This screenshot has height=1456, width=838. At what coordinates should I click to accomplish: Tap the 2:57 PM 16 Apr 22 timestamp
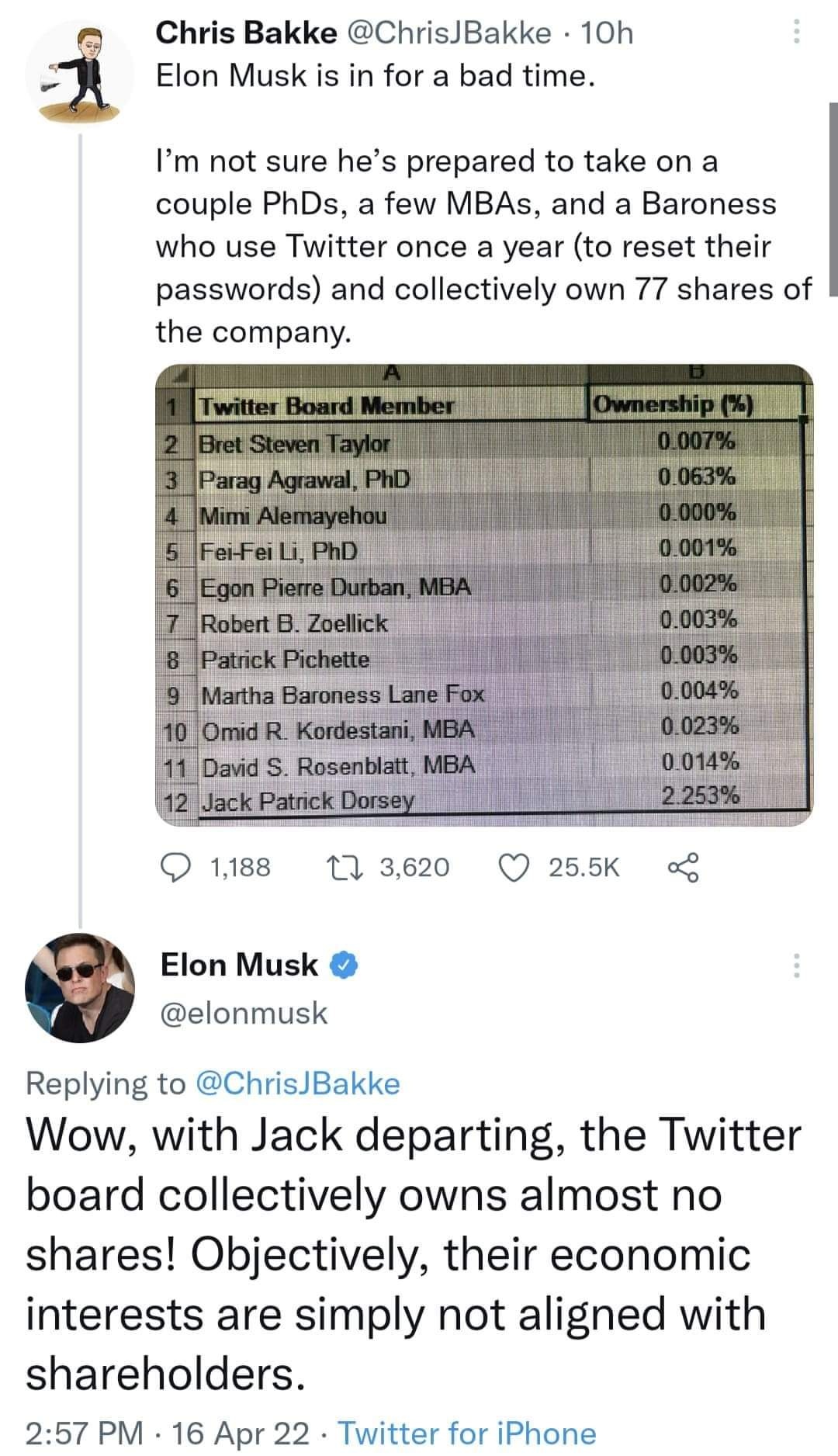coord(168,1433)
